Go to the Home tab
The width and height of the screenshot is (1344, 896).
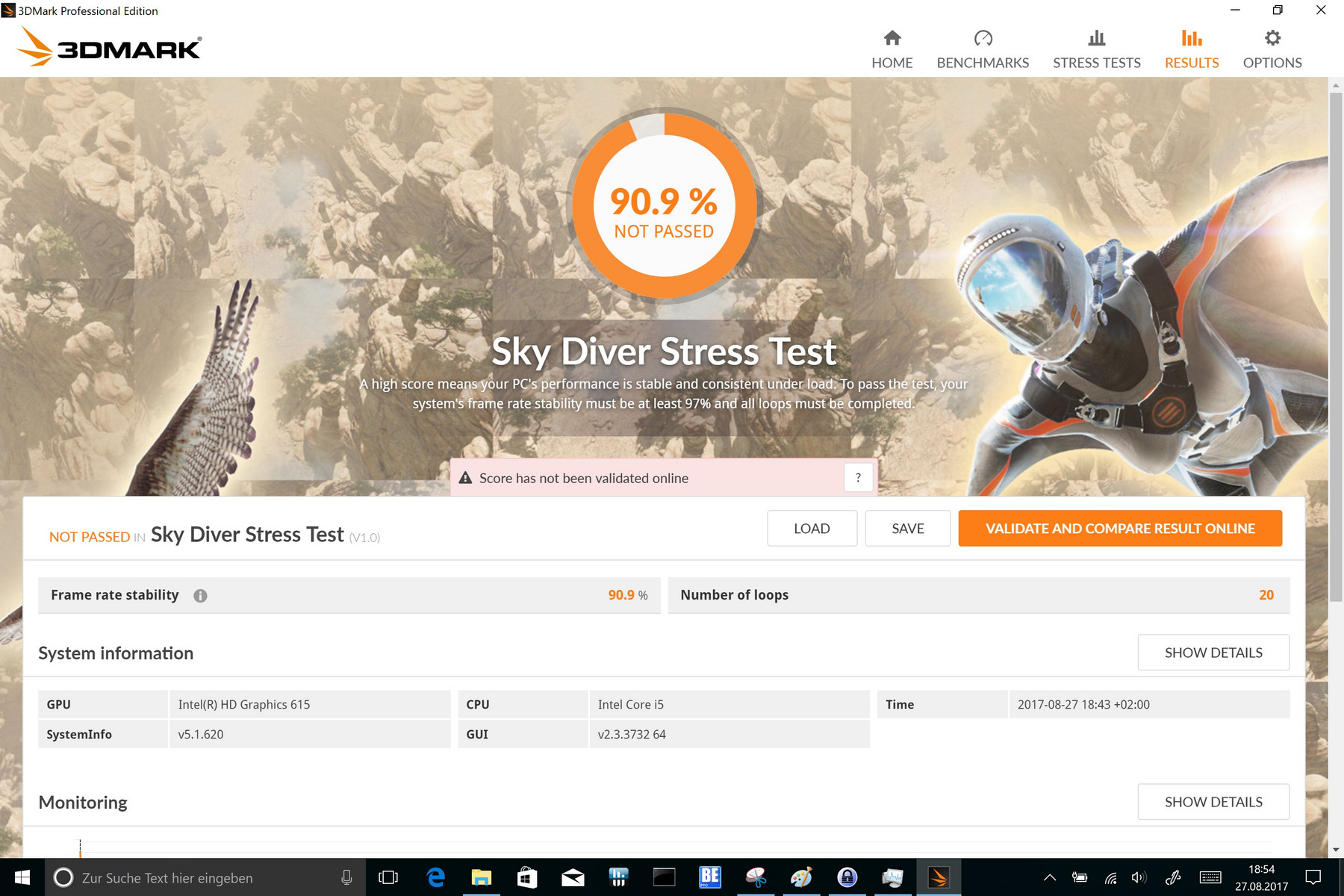(x=892, y=49)
